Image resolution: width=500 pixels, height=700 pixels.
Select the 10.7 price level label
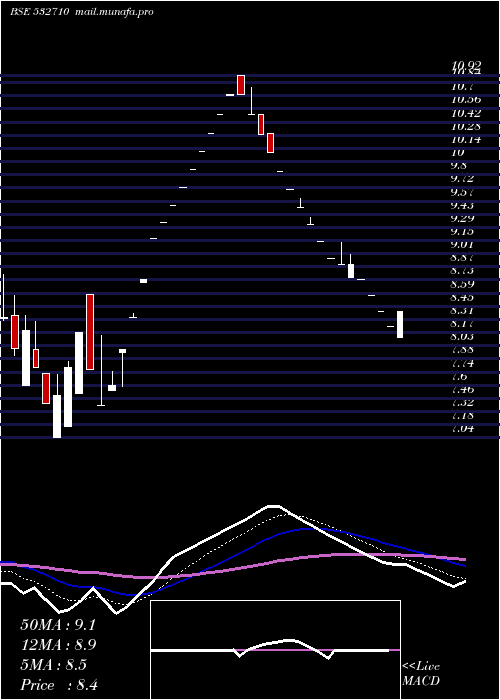463,86
